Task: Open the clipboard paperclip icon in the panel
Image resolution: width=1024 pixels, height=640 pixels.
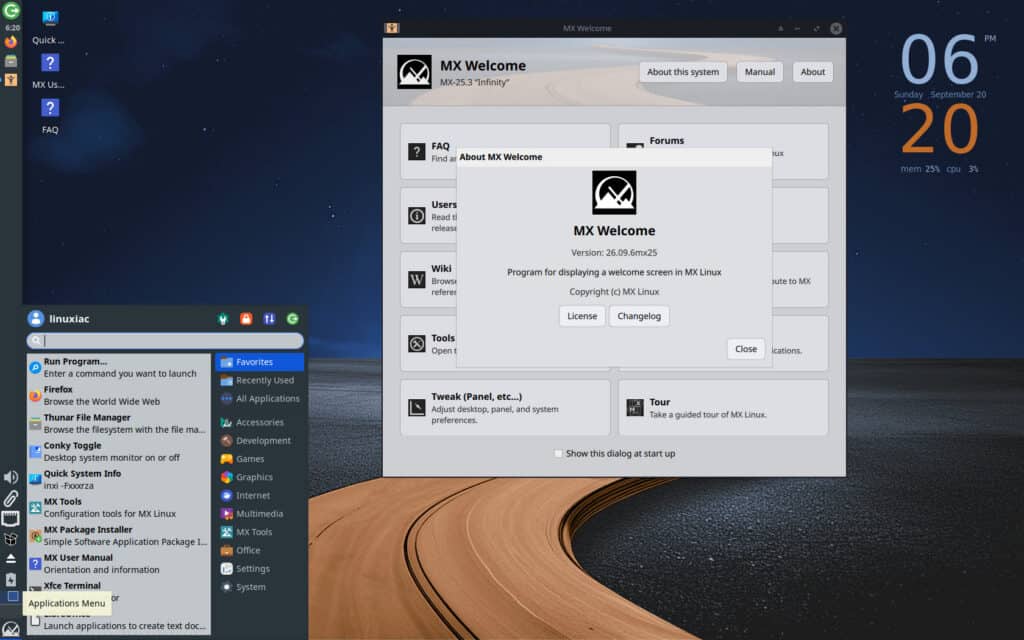Action: [10, 498]
